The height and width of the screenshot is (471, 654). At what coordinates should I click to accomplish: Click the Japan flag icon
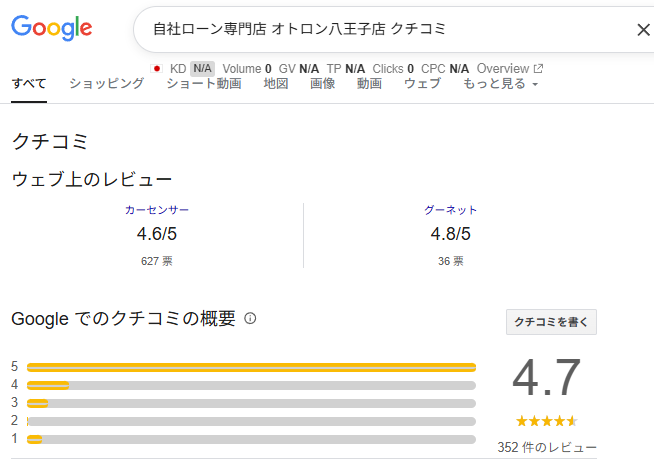tap(157, 68)
